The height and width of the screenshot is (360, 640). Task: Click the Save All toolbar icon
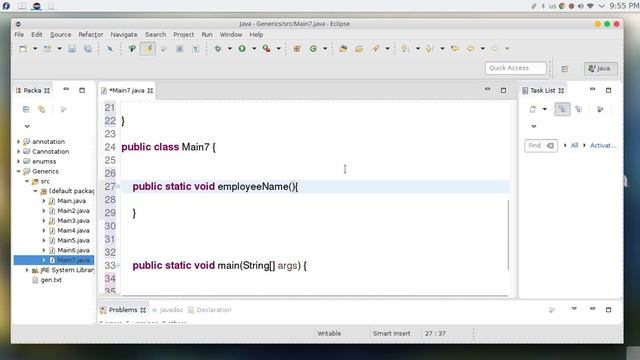[x=88, y=49]
